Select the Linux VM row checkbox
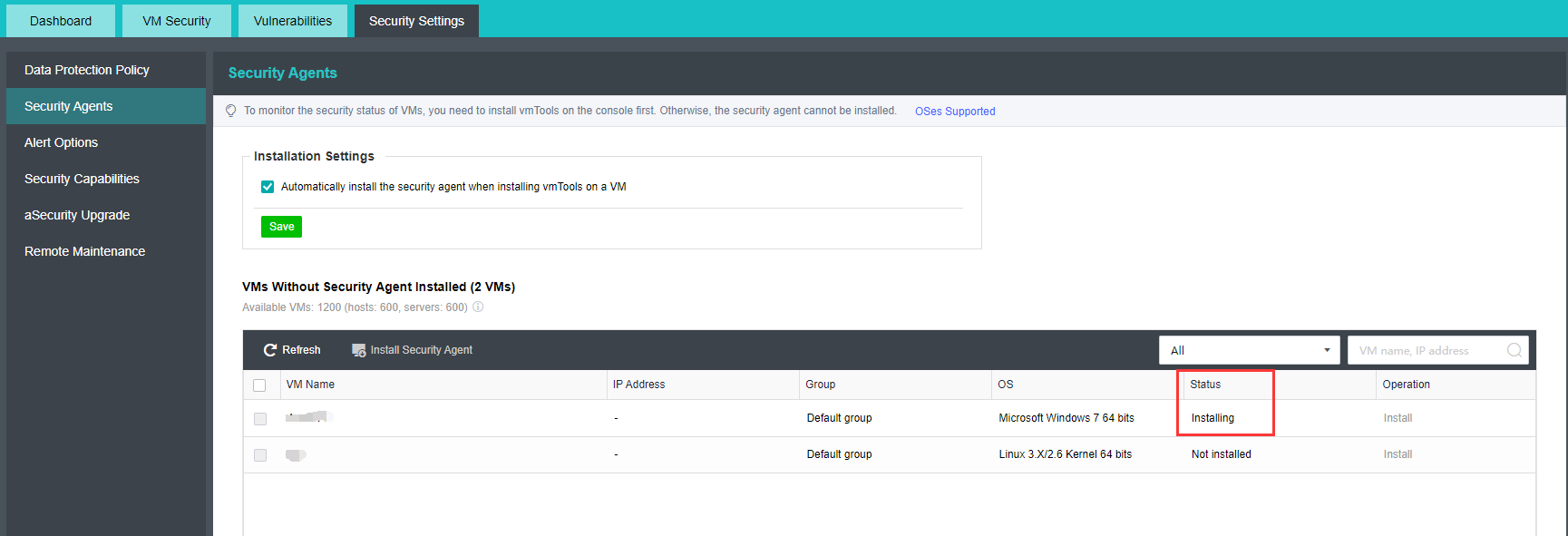Viewport: 1568px width, 536px height. coord(260,455)
